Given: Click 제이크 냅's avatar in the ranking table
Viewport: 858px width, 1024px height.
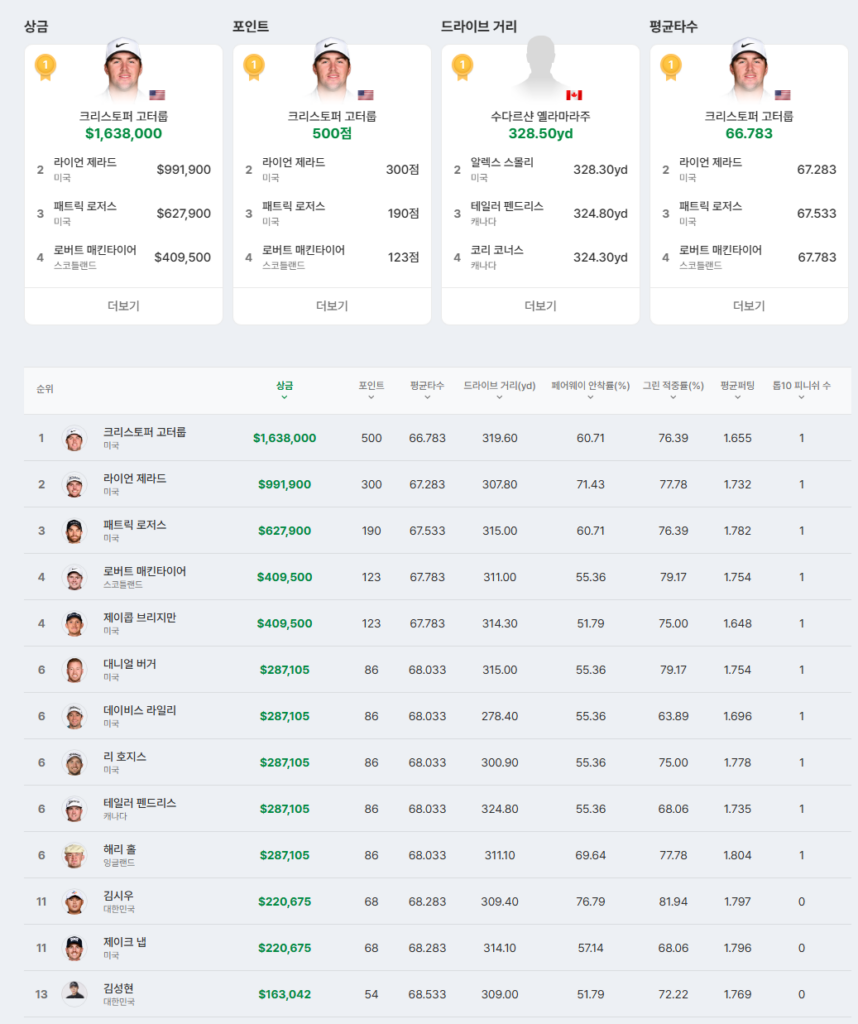Looking at the screenshot, I should [75, 948].
